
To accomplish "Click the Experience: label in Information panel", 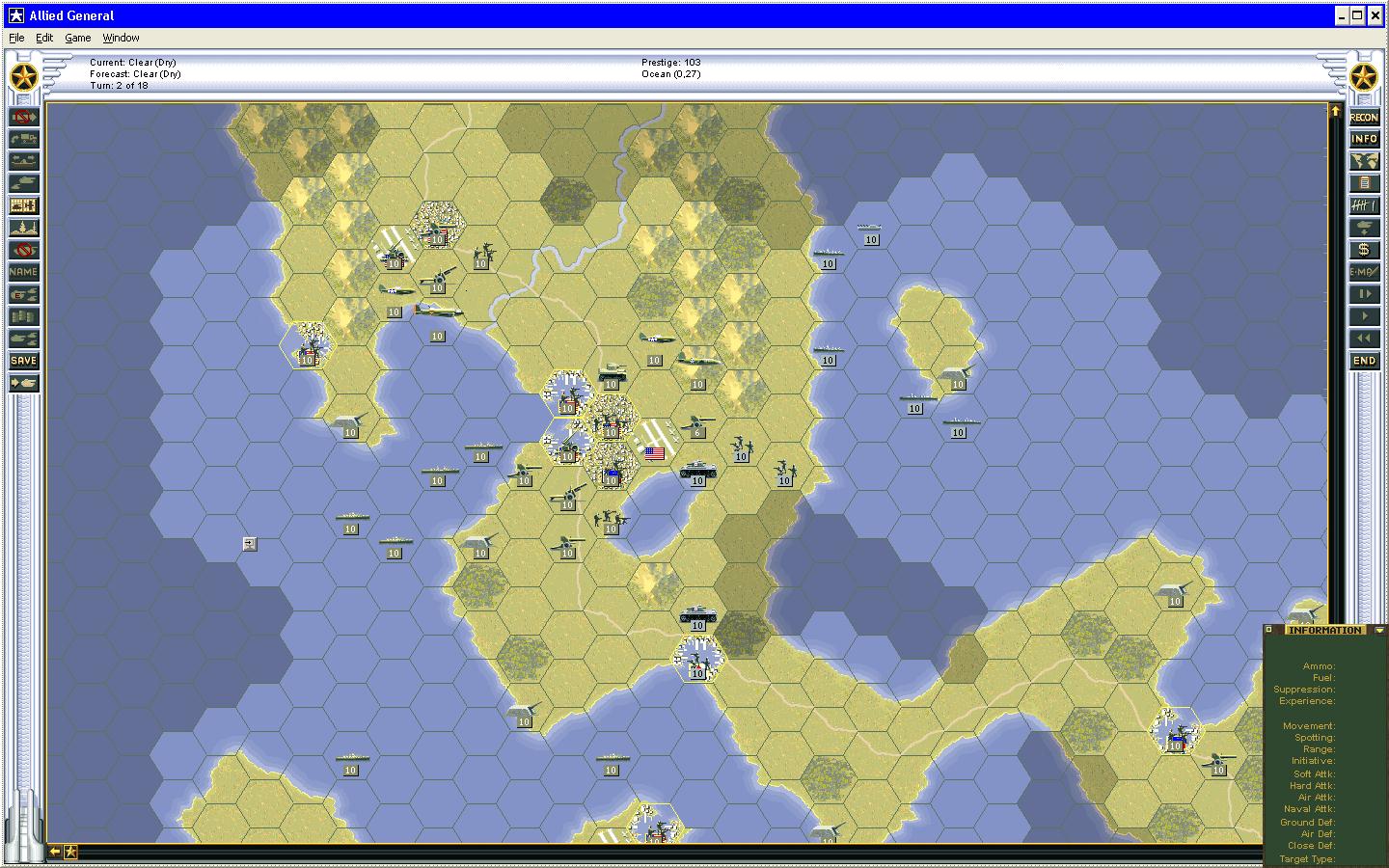I will coord(1307,701).
